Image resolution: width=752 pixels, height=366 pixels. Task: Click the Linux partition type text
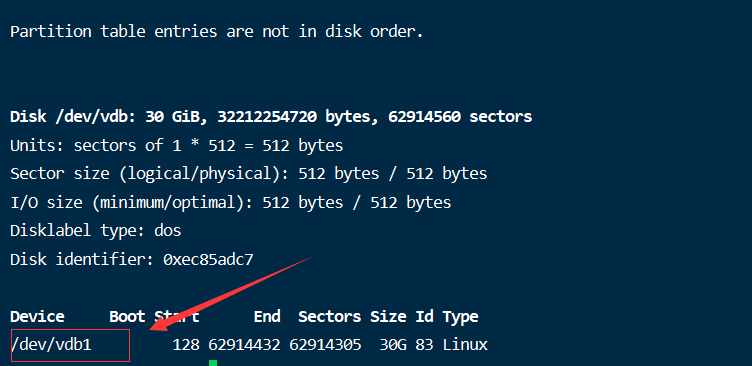pos(465,345)
